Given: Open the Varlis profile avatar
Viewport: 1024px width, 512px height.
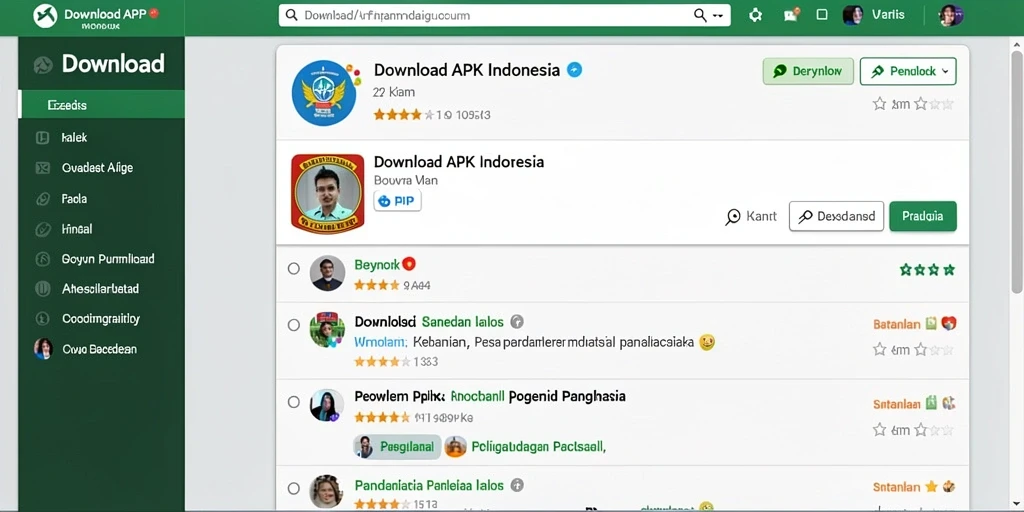Looking at the screenshot, I should pos(853,15).
